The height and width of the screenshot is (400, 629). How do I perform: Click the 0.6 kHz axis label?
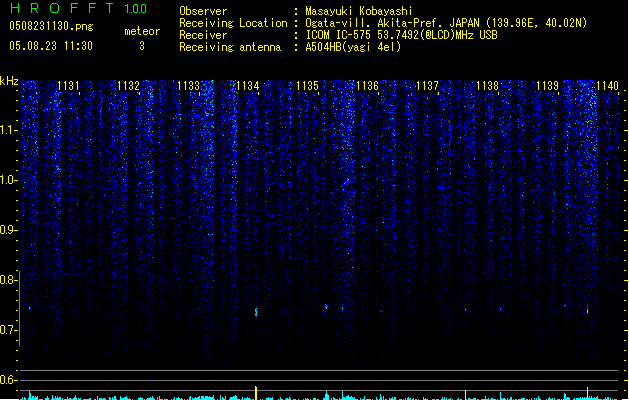[x=9, y=380]
